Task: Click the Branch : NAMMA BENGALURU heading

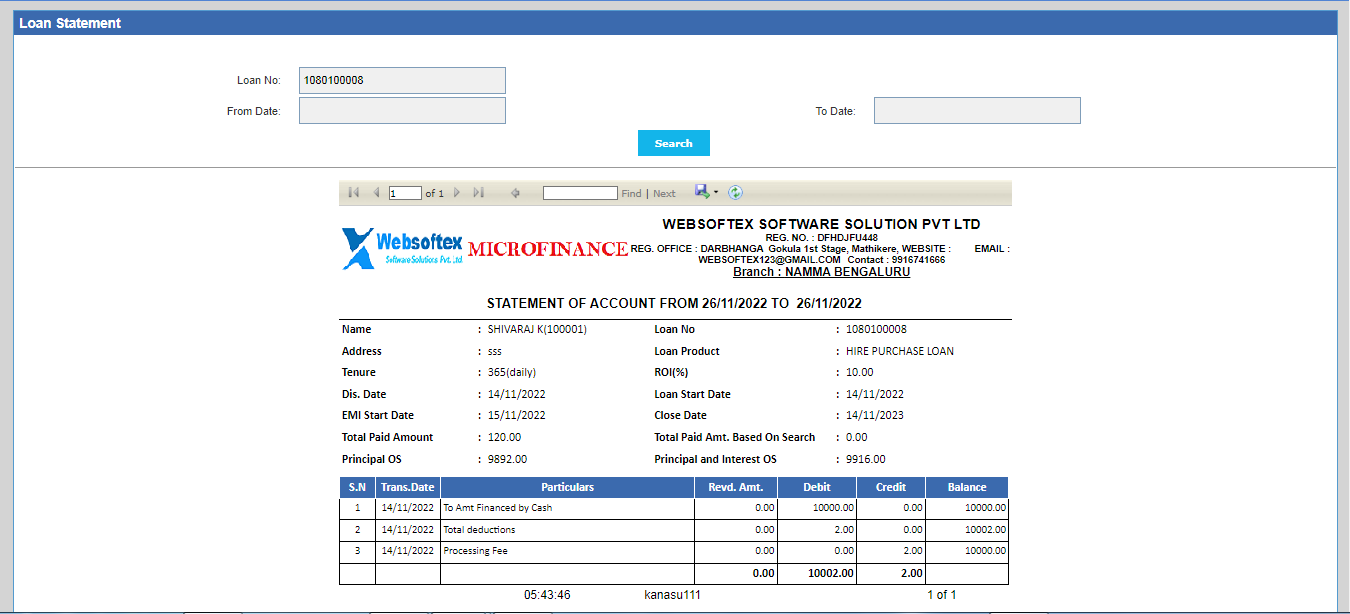Action: (x=821, y=272)
